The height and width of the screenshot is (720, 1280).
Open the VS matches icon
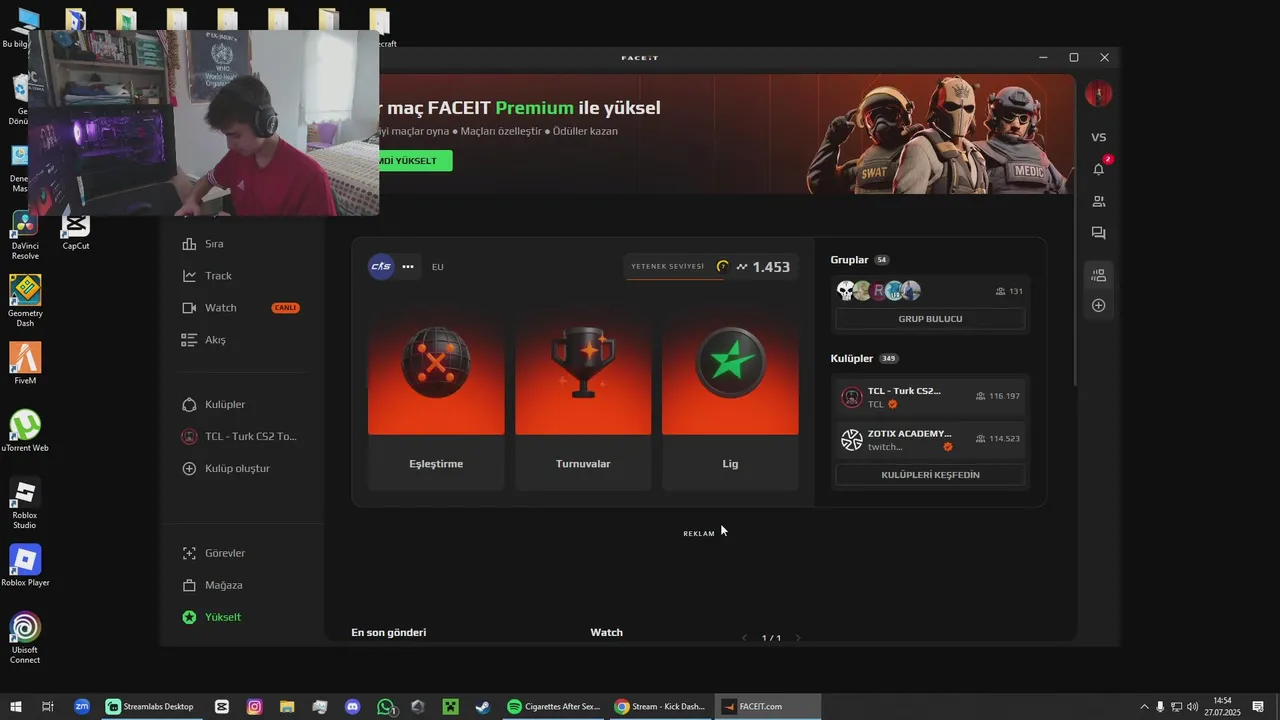1098,137
